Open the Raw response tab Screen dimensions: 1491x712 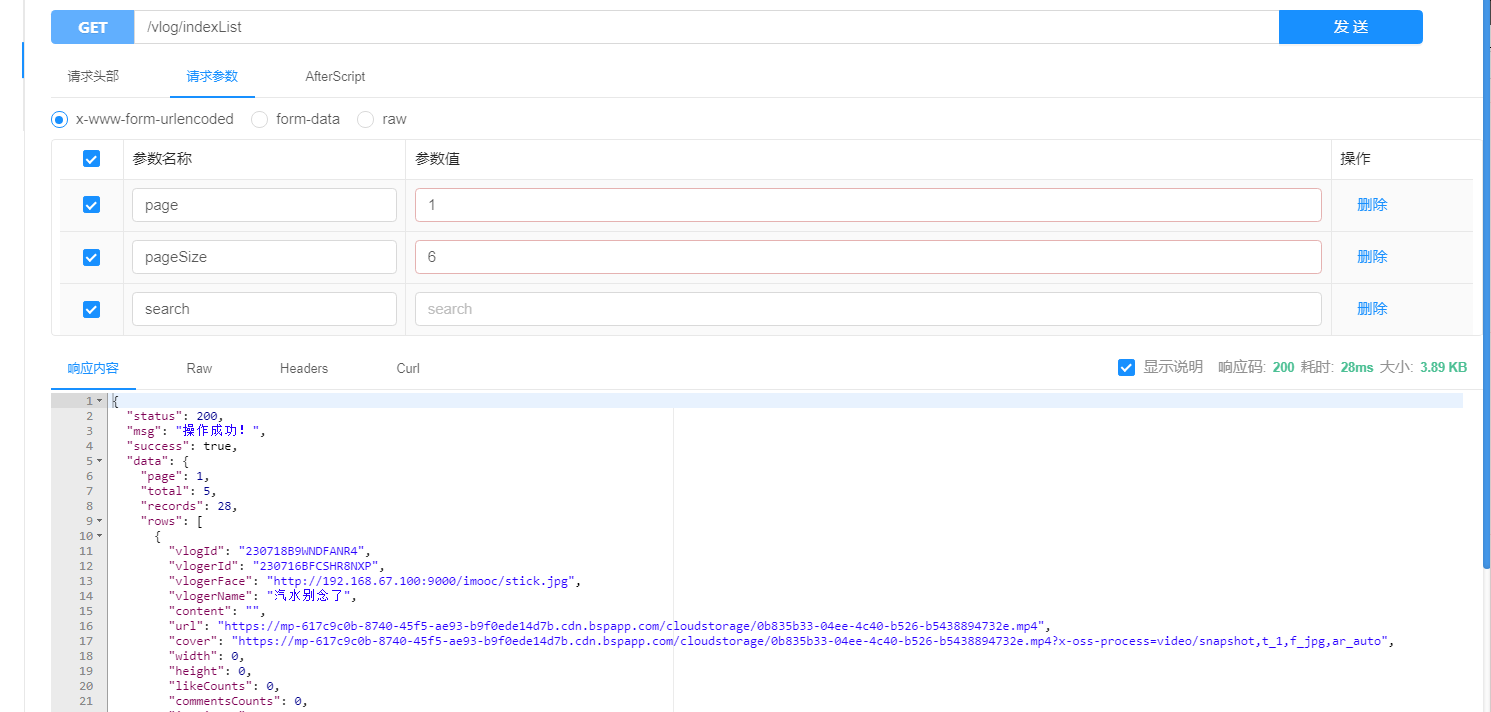tap(199, 368)
